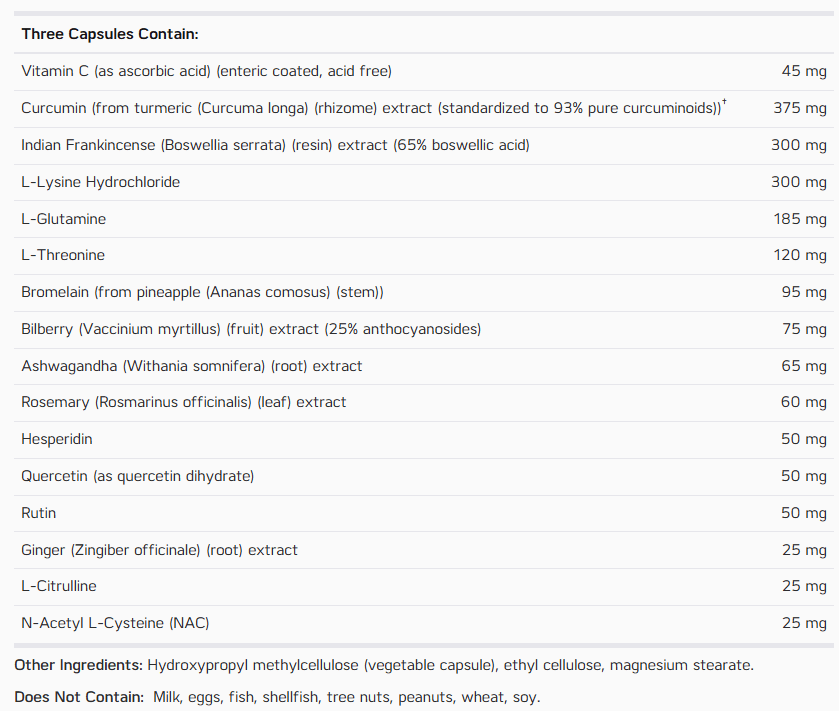The width and height of the screenshot is (839, 711).
Task: Select the L-Threonine row
Action: [x=424, y=256]
